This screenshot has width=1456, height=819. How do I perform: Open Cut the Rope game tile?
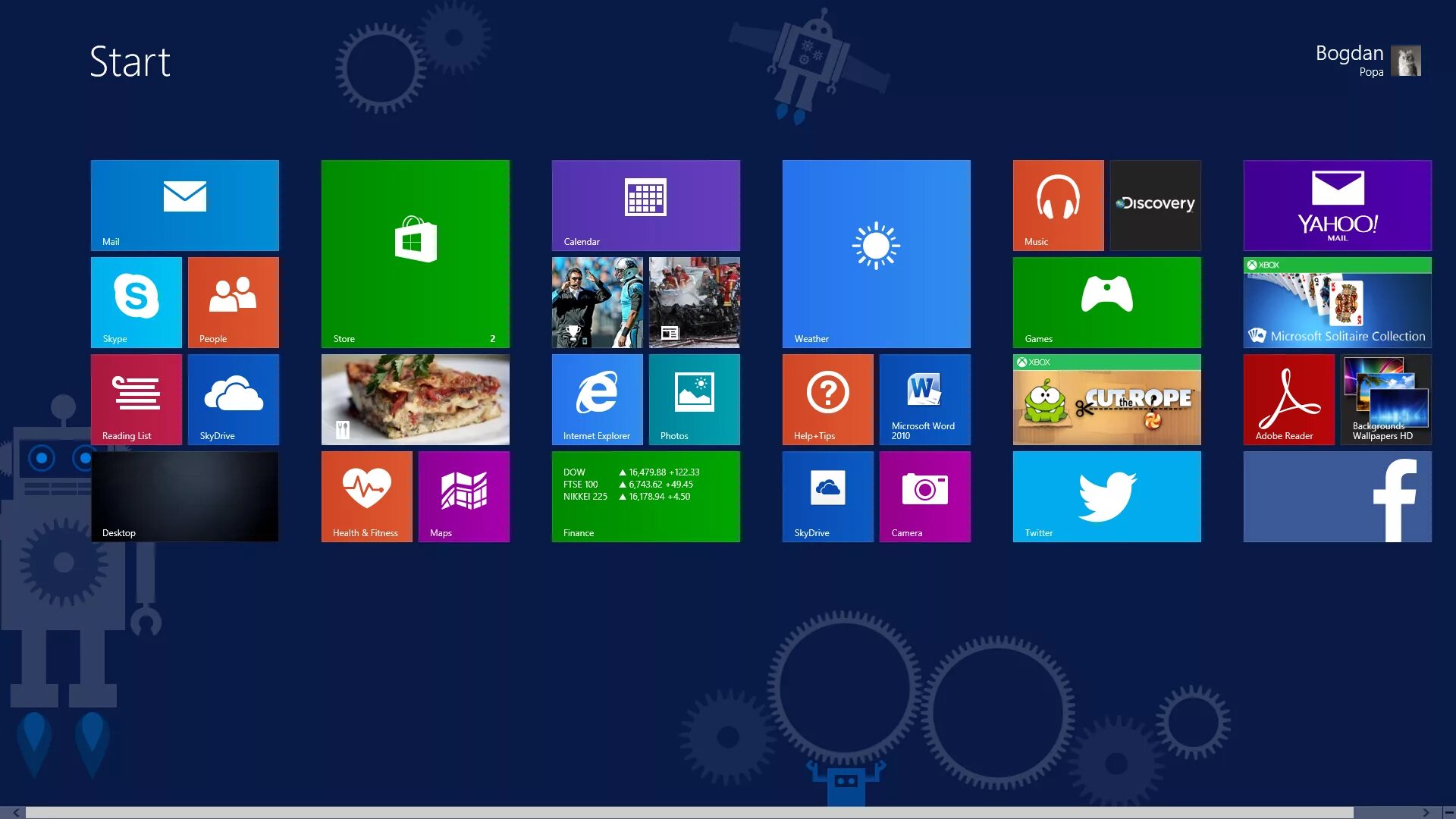click(x=1106, y=399)
